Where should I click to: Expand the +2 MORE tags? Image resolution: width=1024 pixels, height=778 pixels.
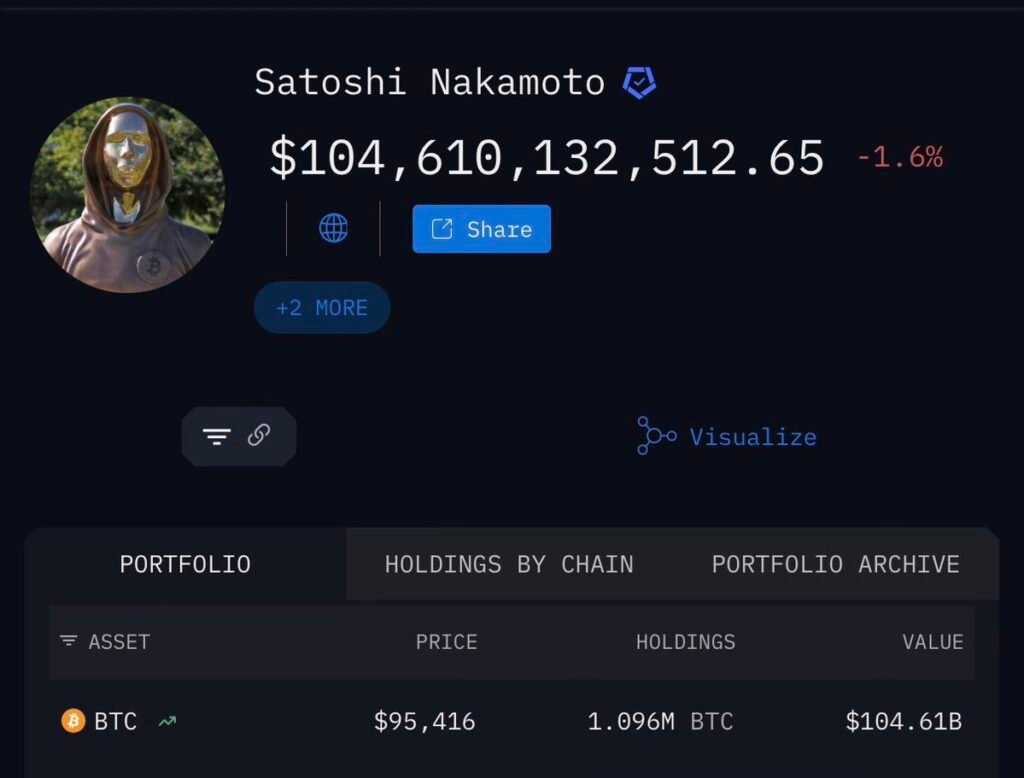[322, 308]
